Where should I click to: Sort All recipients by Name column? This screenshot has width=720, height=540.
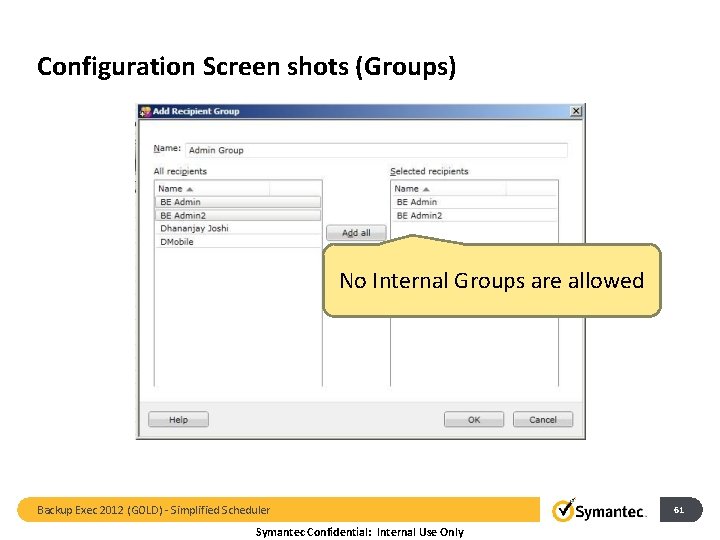212,188
